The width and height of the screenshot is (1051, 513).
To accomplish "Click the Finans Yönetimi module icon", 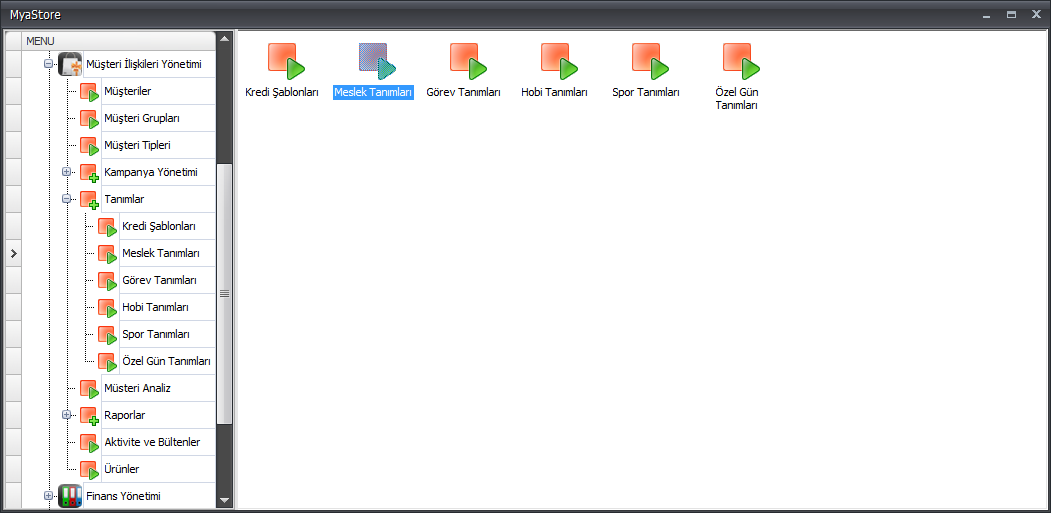I will (x=70, y=496).
